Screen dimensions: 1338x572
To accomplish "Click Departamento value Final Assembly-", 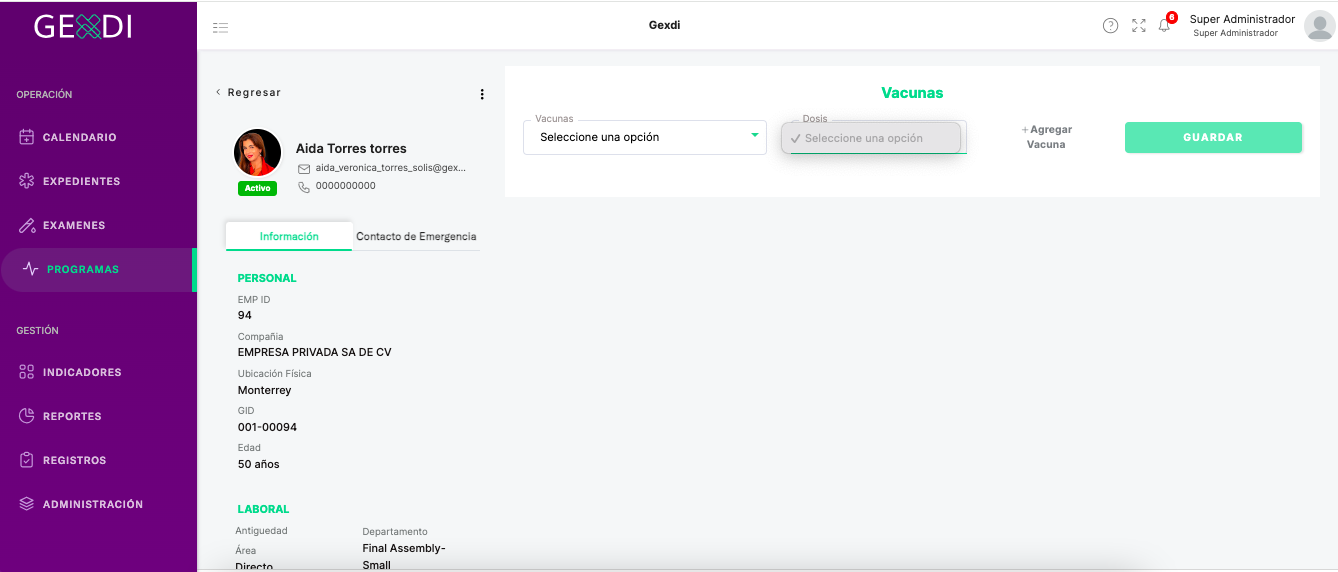I will tap(404, 548).
